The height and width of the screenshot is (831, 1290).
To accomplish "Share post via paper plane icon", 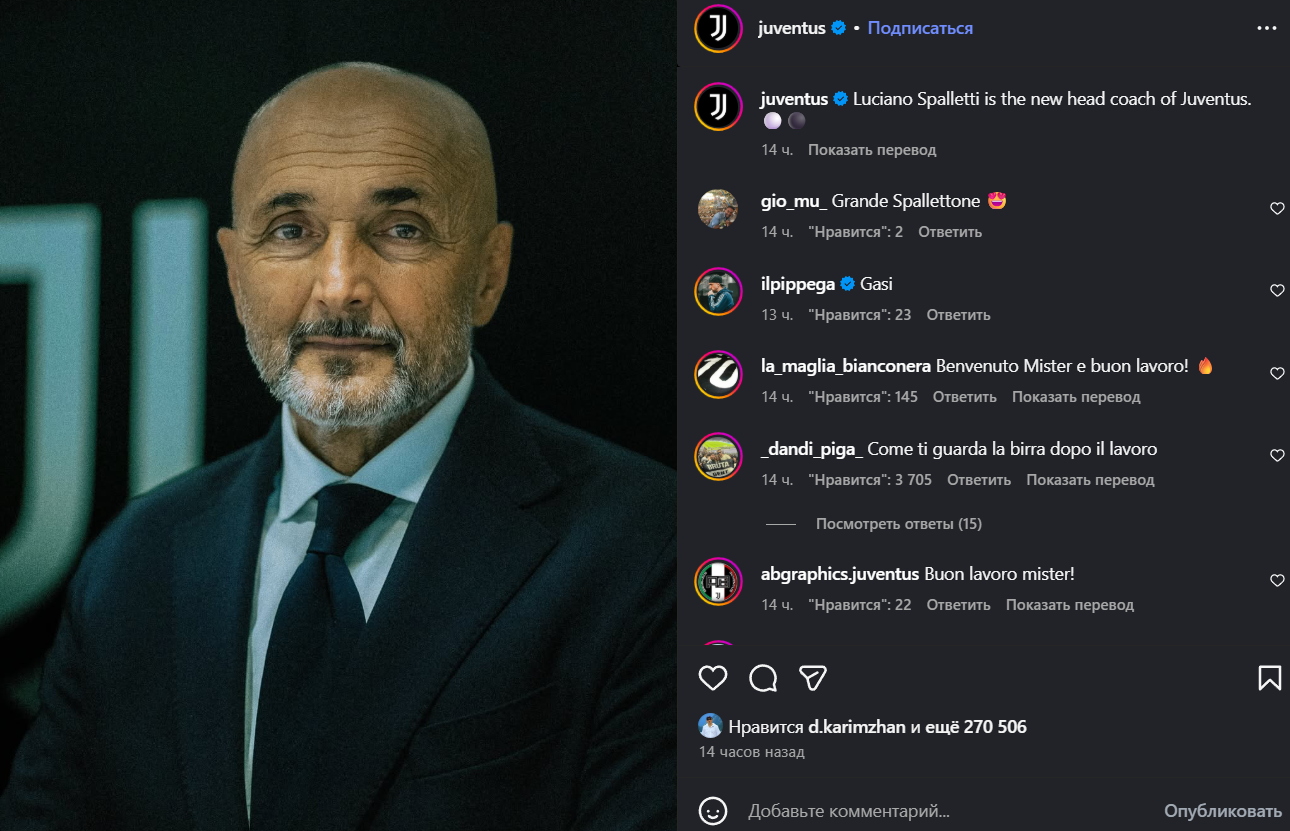I will pyautogui.click(x=813, y=678).
